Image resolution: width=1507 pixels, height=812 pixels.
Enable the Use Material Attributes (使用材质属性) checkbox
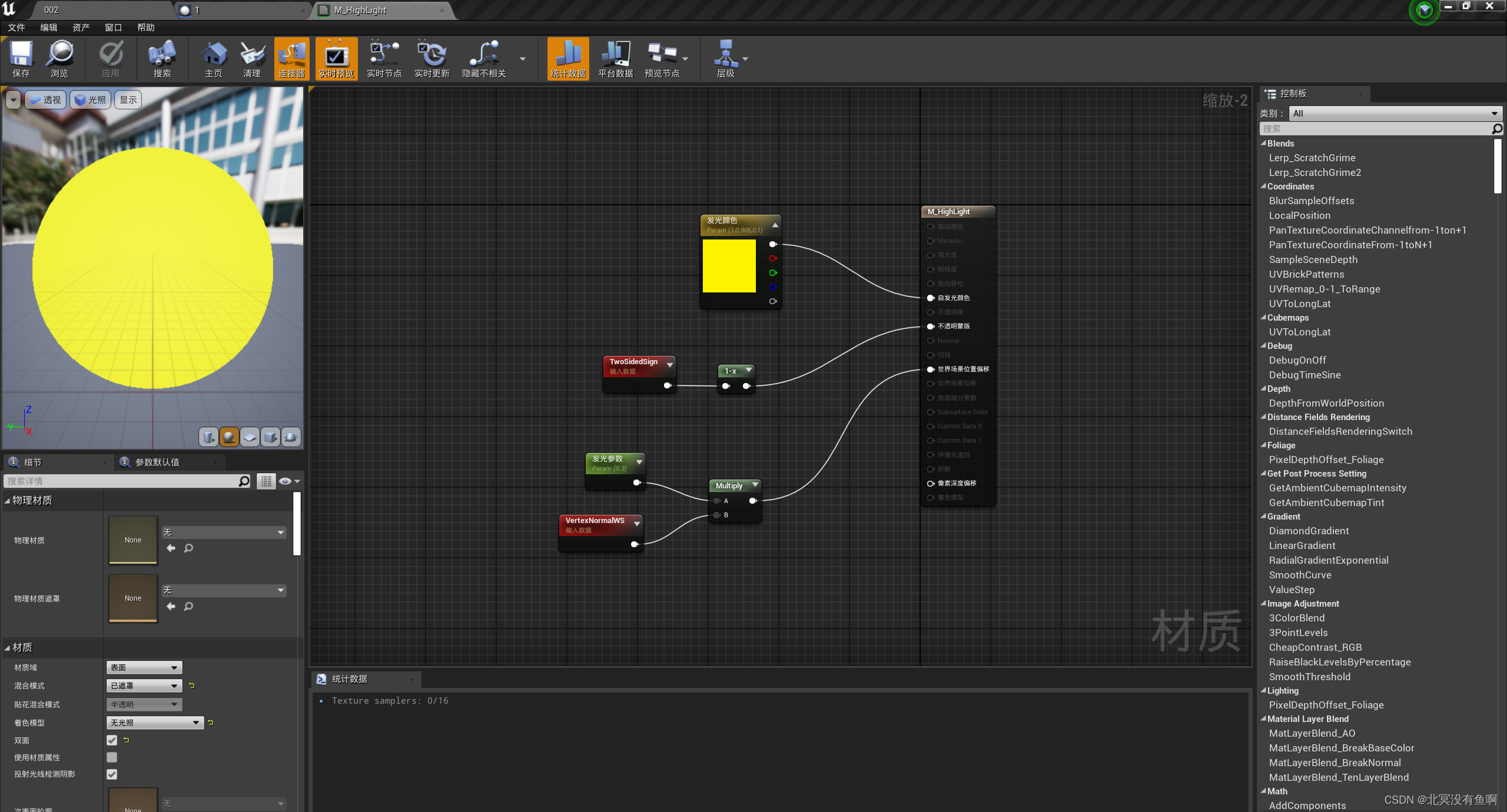(112, 757)
